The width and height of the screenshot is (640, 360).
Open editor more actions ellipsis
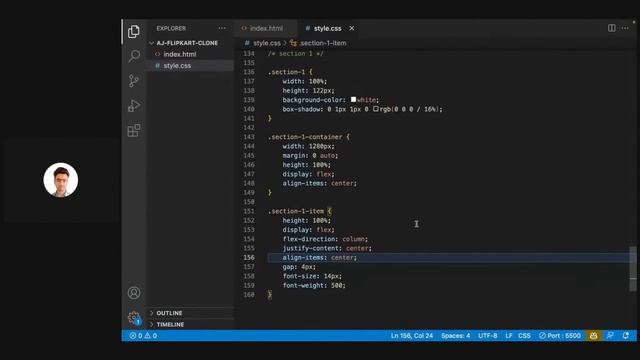[x=625, y=28]
